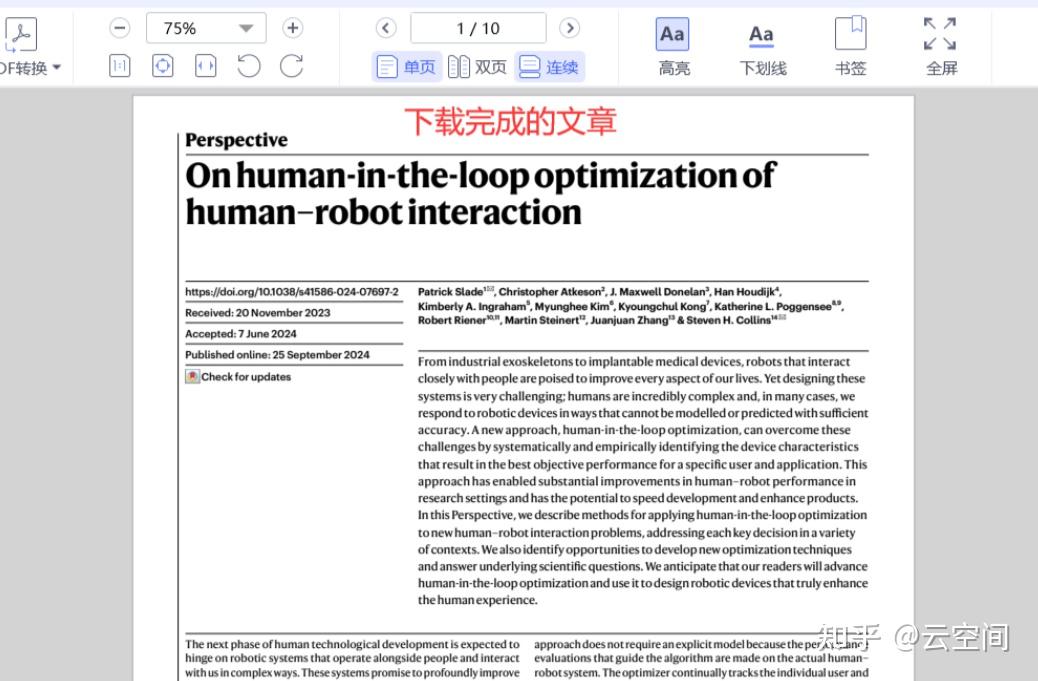Click the article title heading
This screenshot has width=1038, height=681.
click(x=480, y=194)
